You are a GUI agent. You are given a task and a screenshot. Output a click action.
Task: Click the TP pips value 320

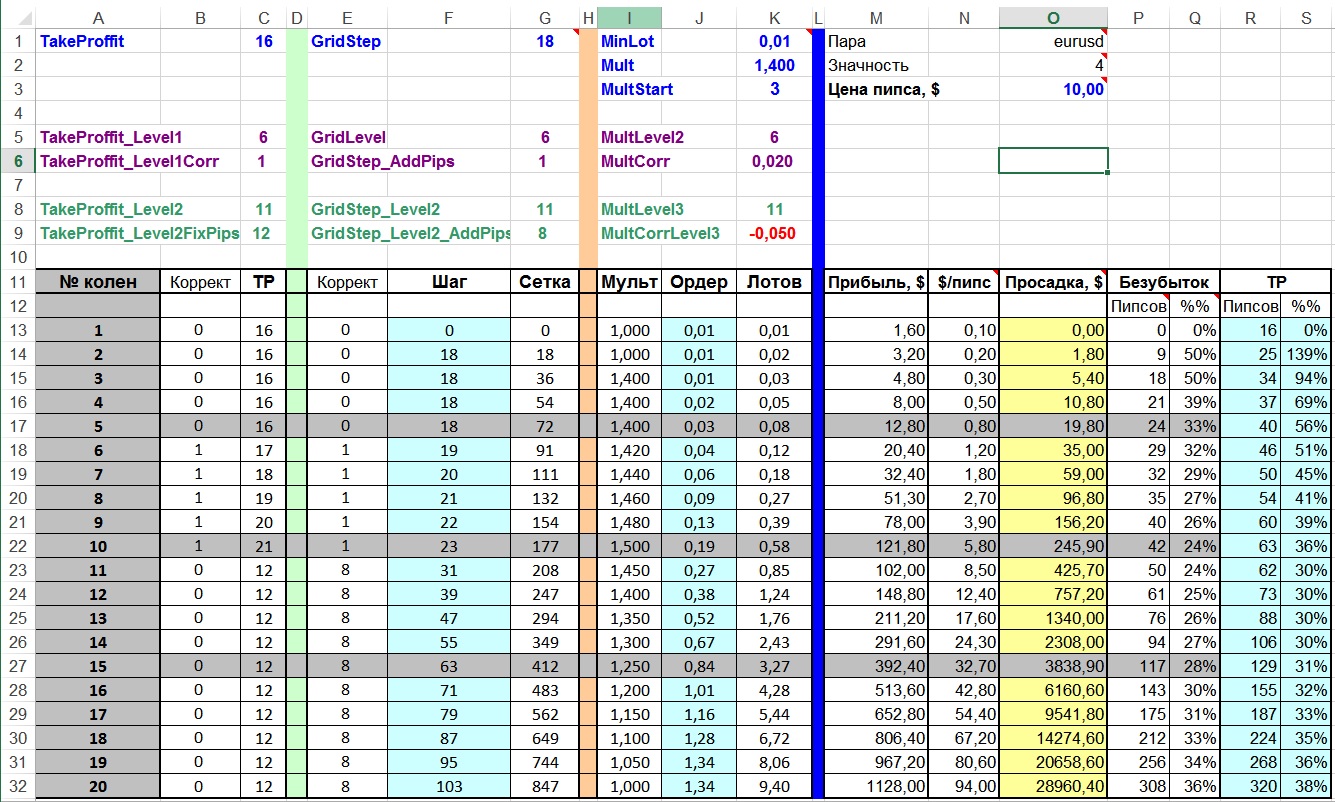[1251, 786]
